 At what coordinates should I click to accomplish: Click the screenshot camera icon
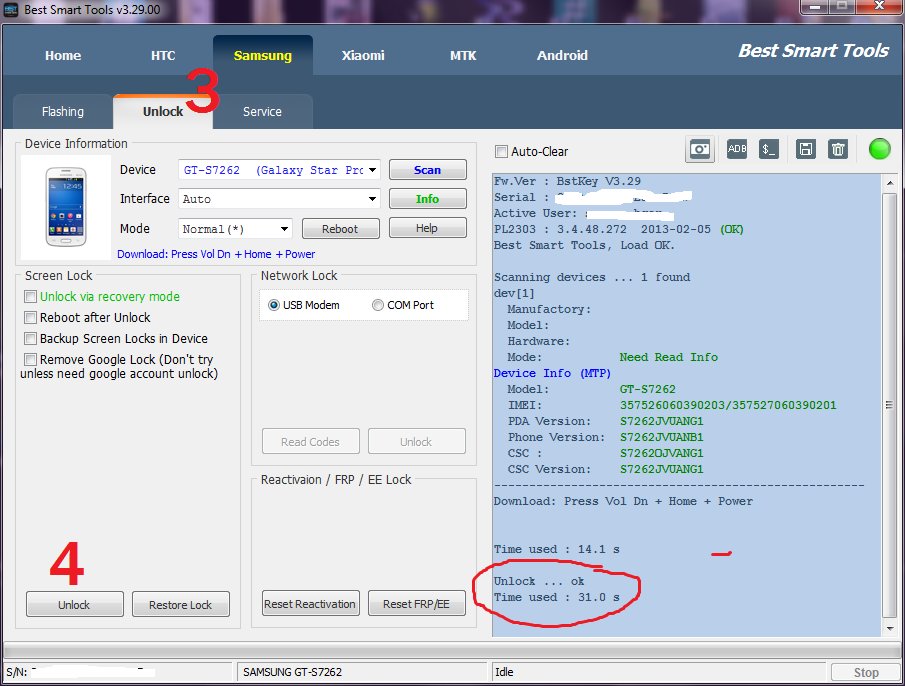[700, 150]
